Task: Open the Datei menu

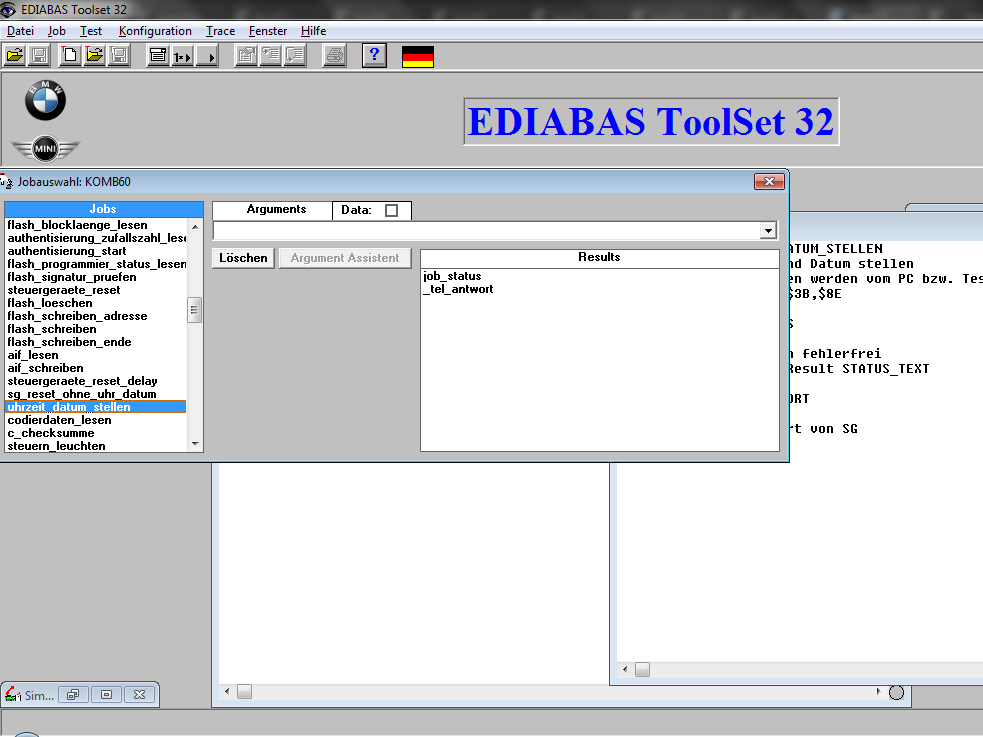Action: (20, 31)
